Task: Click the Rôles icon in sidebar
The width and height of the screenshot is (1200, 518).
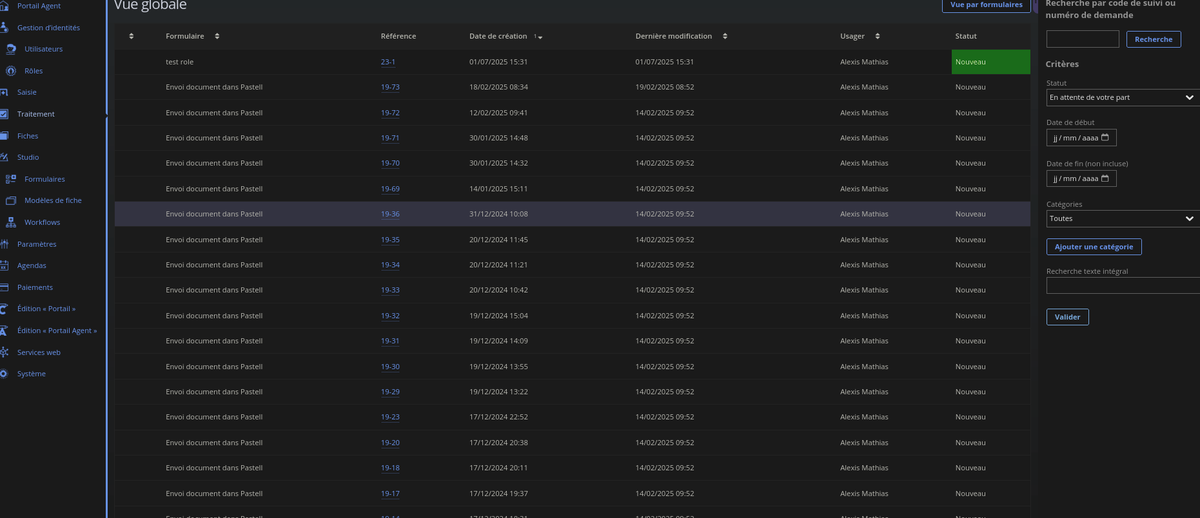Action: [11, 71]
